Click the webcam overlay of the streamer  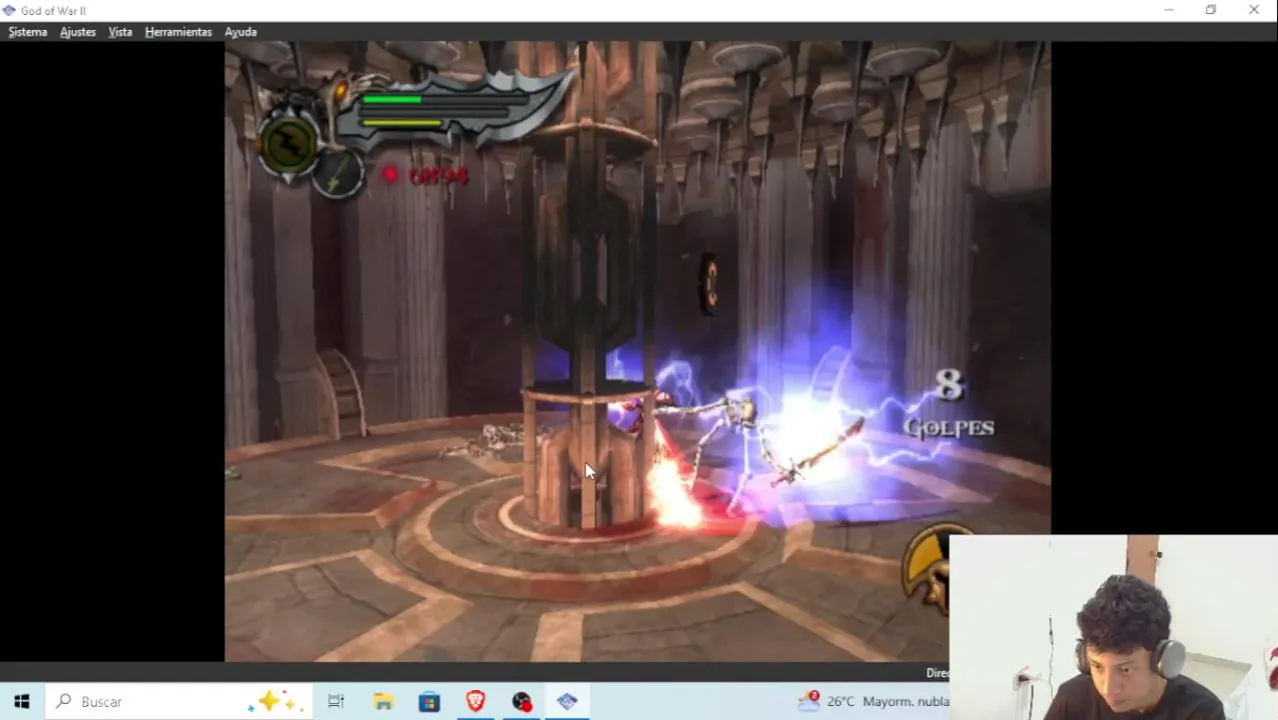(x=1113, y=627)
